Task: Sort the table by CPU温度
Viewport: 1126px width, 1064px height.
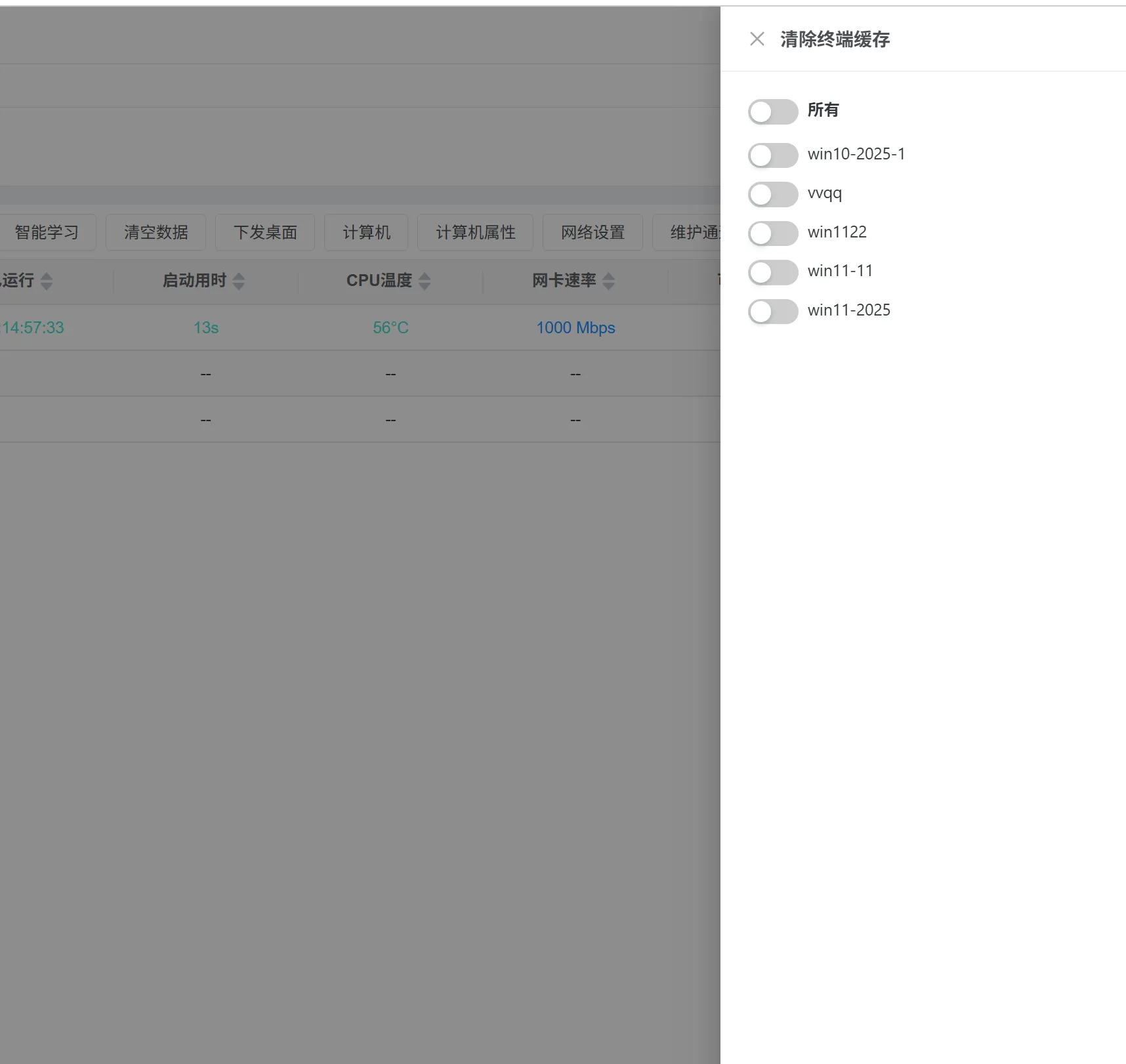Action: [x=425, y=281]
